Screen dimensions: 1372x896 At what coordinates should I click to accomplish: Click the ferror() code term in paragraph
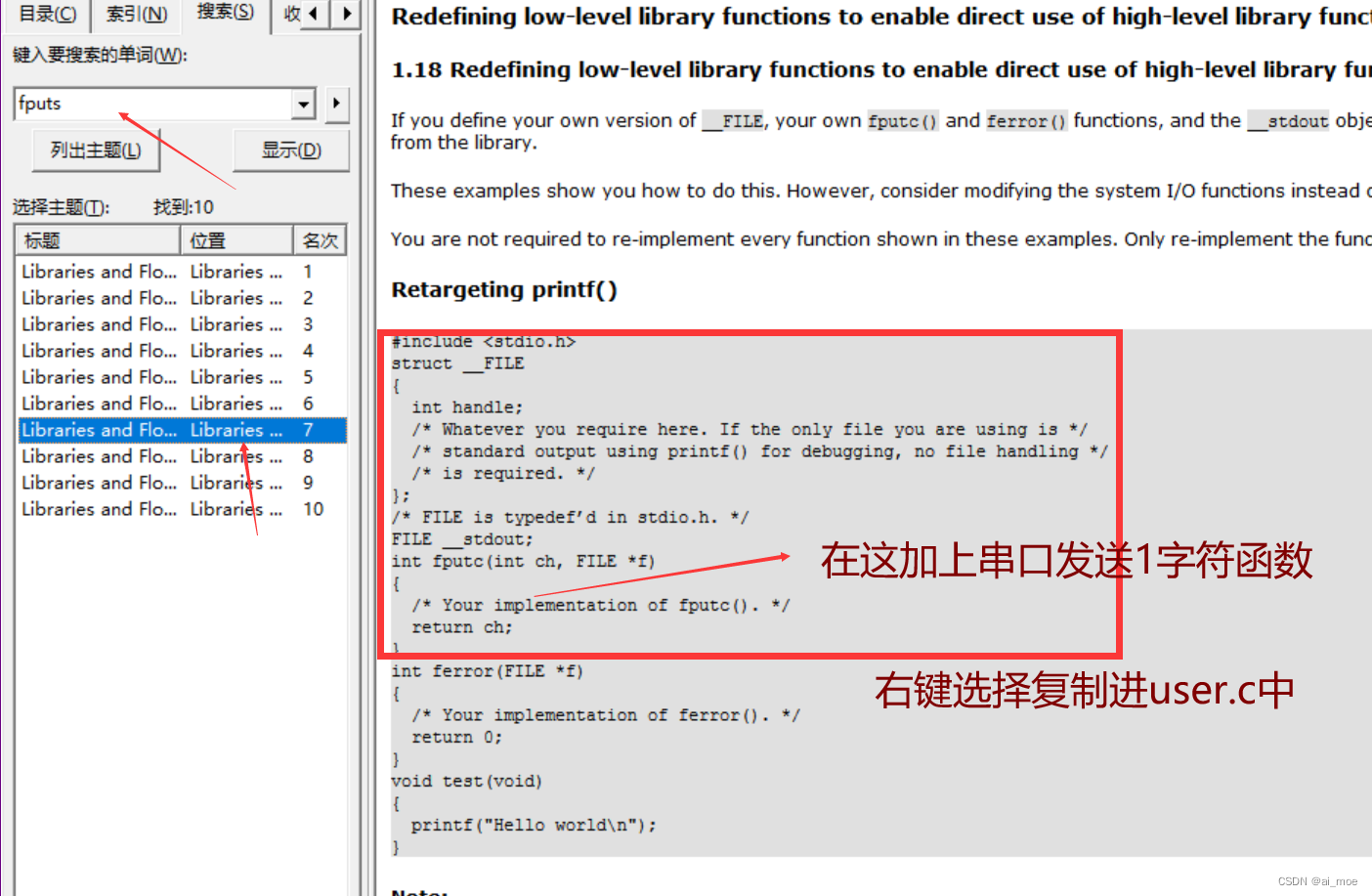coord(1026,121)
